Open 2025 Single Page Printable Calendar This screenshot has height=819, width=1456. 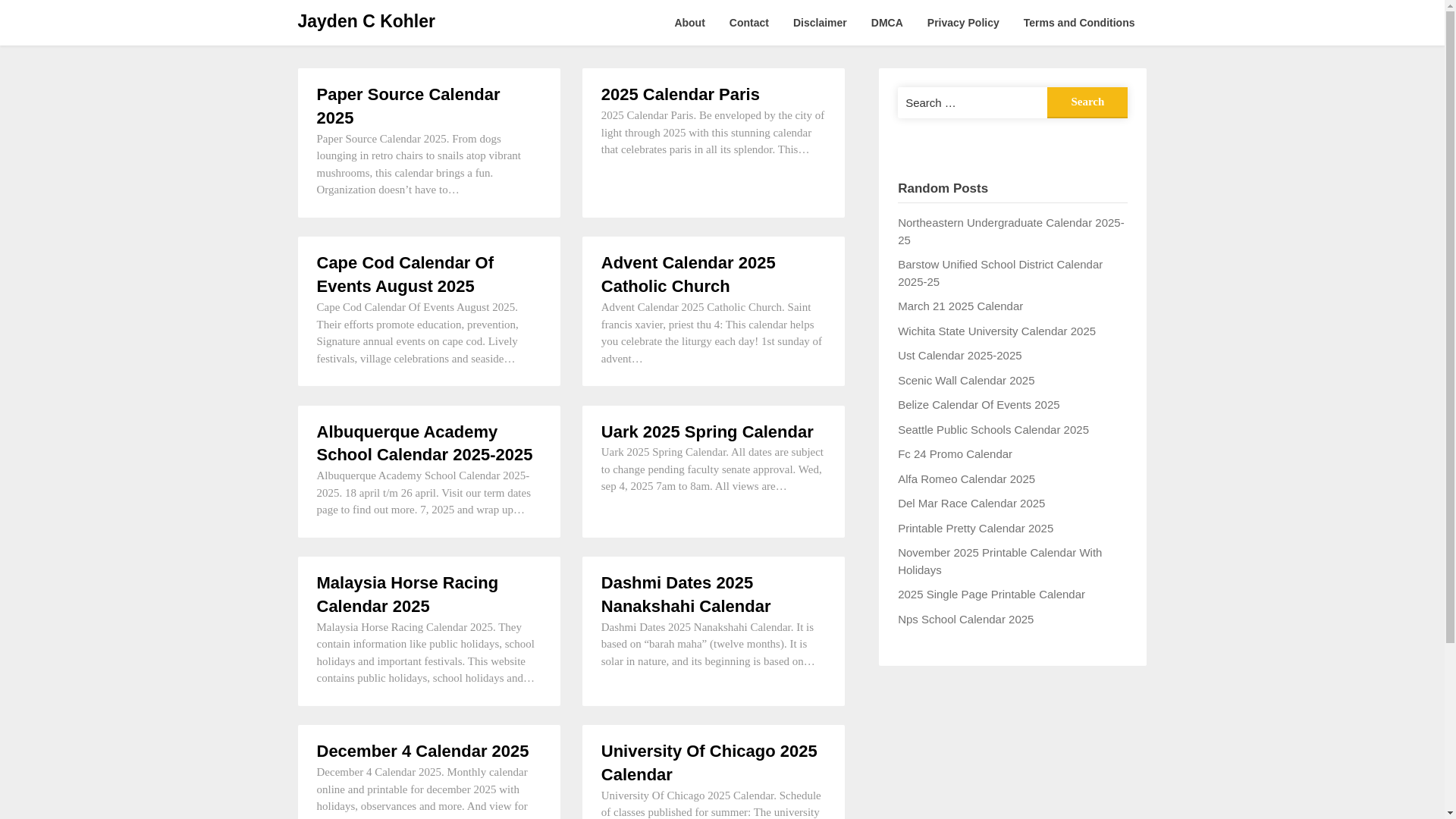[991, 595]
